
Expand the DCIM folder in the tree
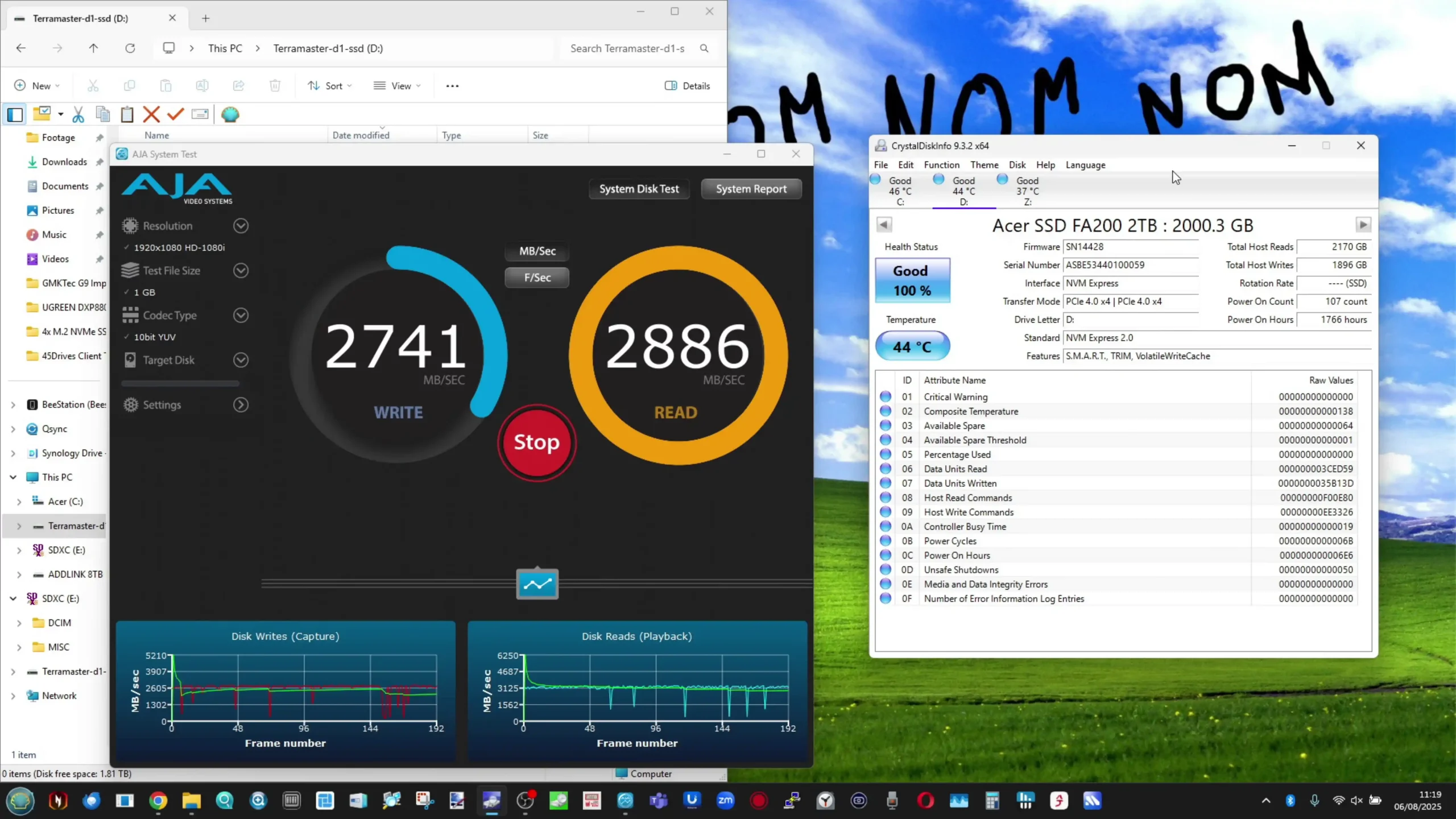pos(19,623)
